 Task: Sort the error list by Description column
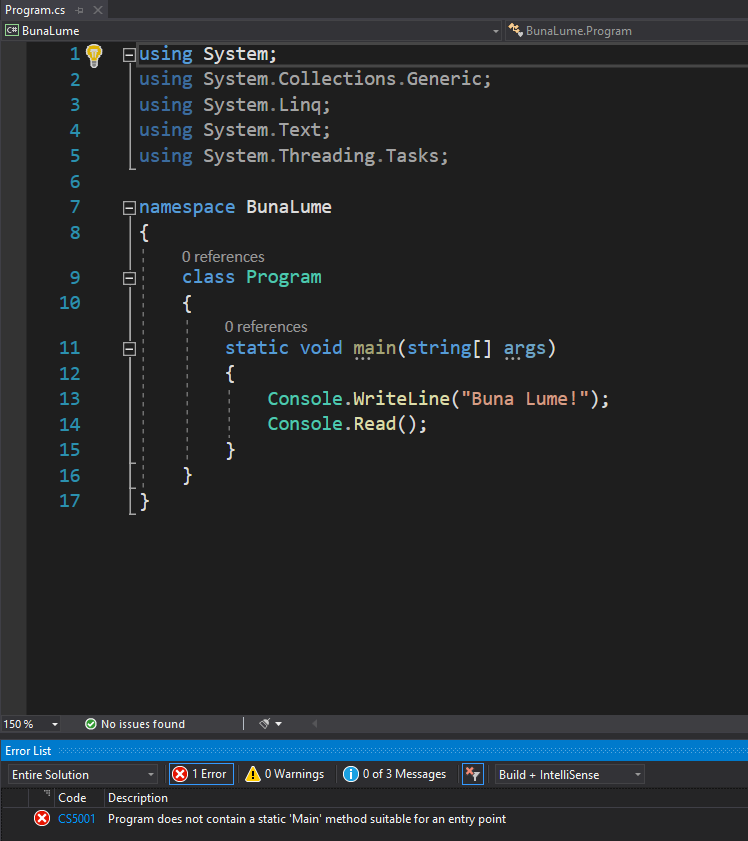(x=138, y=798)
